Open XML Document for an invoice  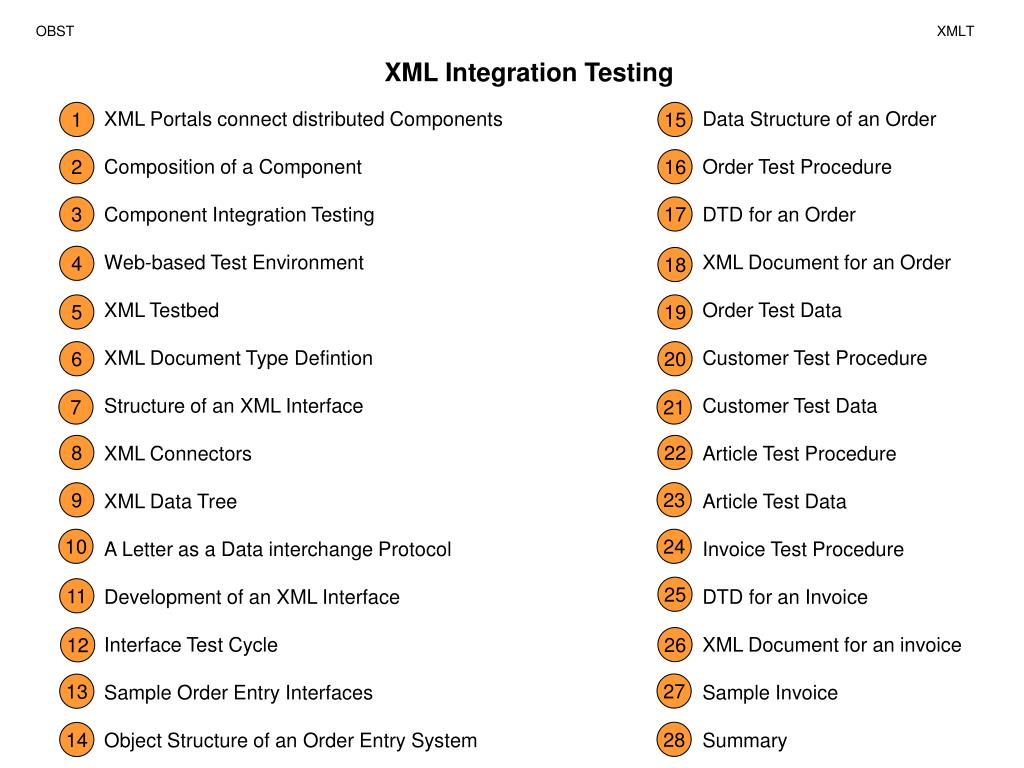(831, 645)
